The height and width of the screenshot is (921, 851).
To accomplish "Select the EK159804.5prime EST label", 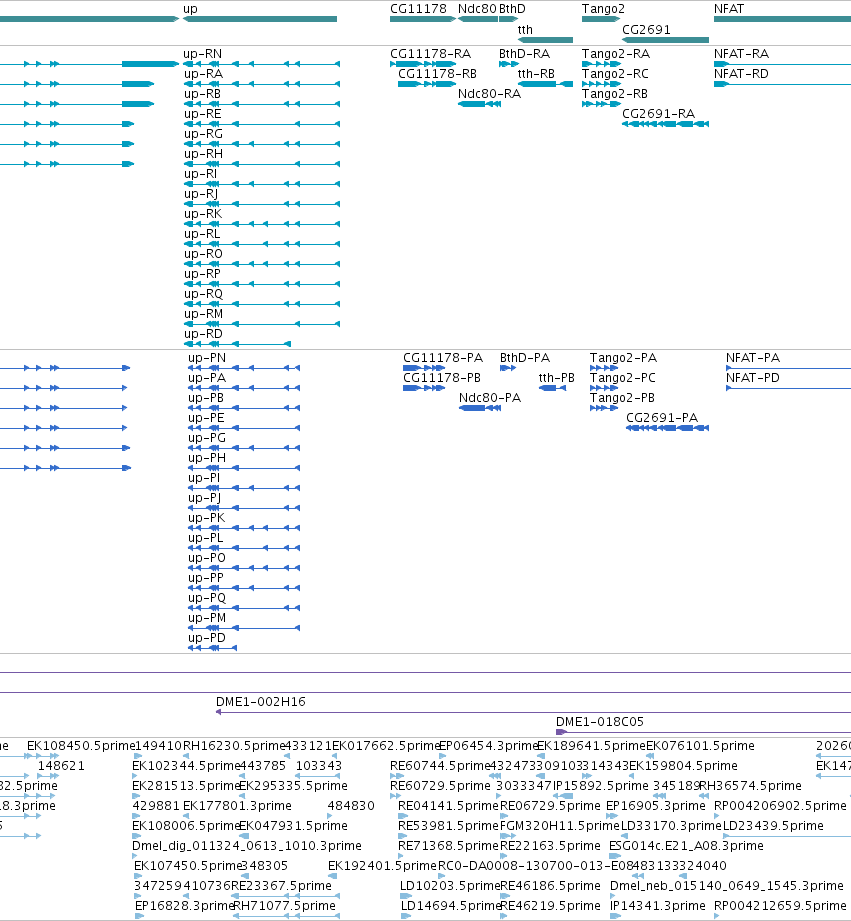I will 684,765.
